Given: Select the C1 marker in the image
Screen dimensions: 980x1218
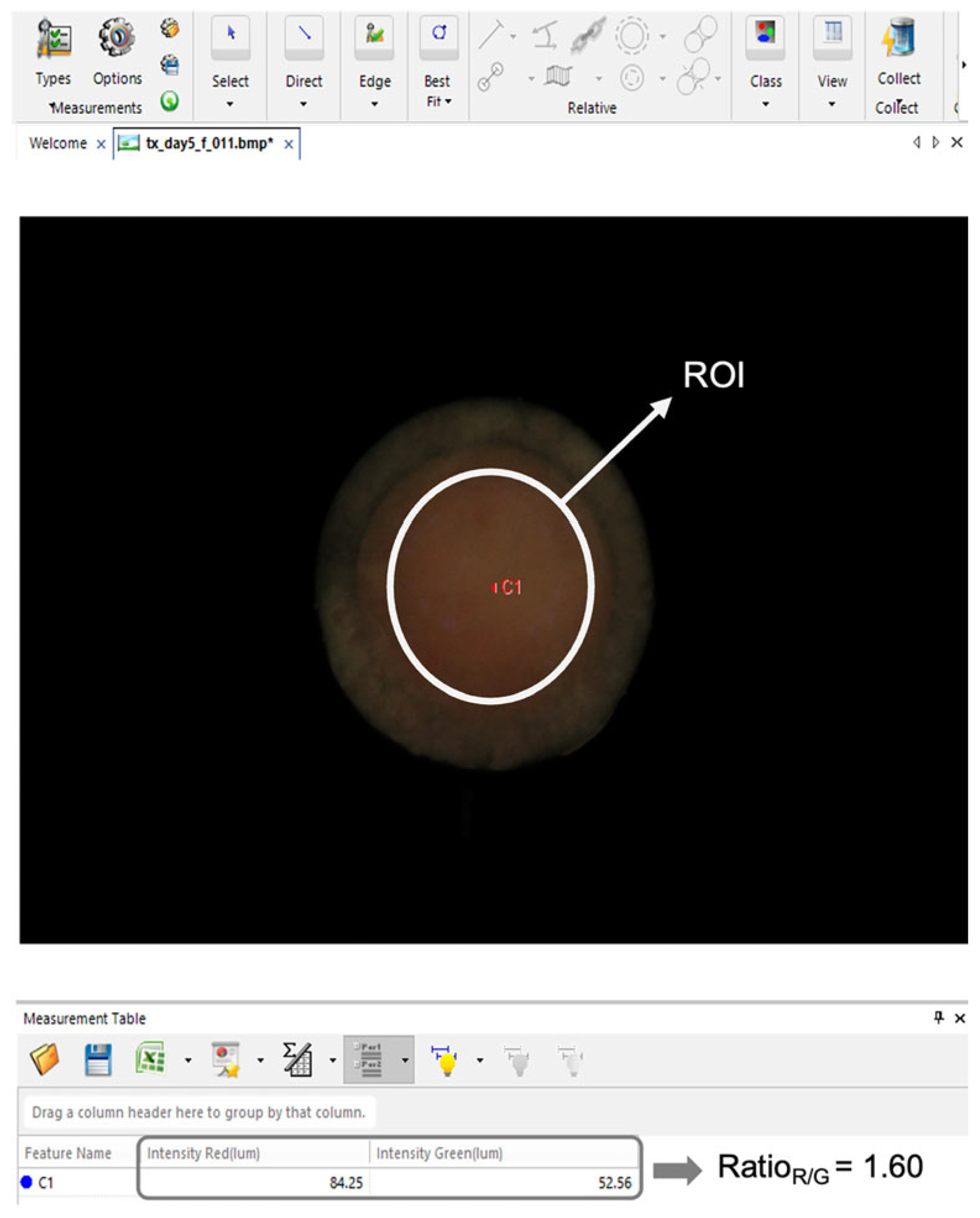Looking at the screenshot, I should tap(507, 587).
